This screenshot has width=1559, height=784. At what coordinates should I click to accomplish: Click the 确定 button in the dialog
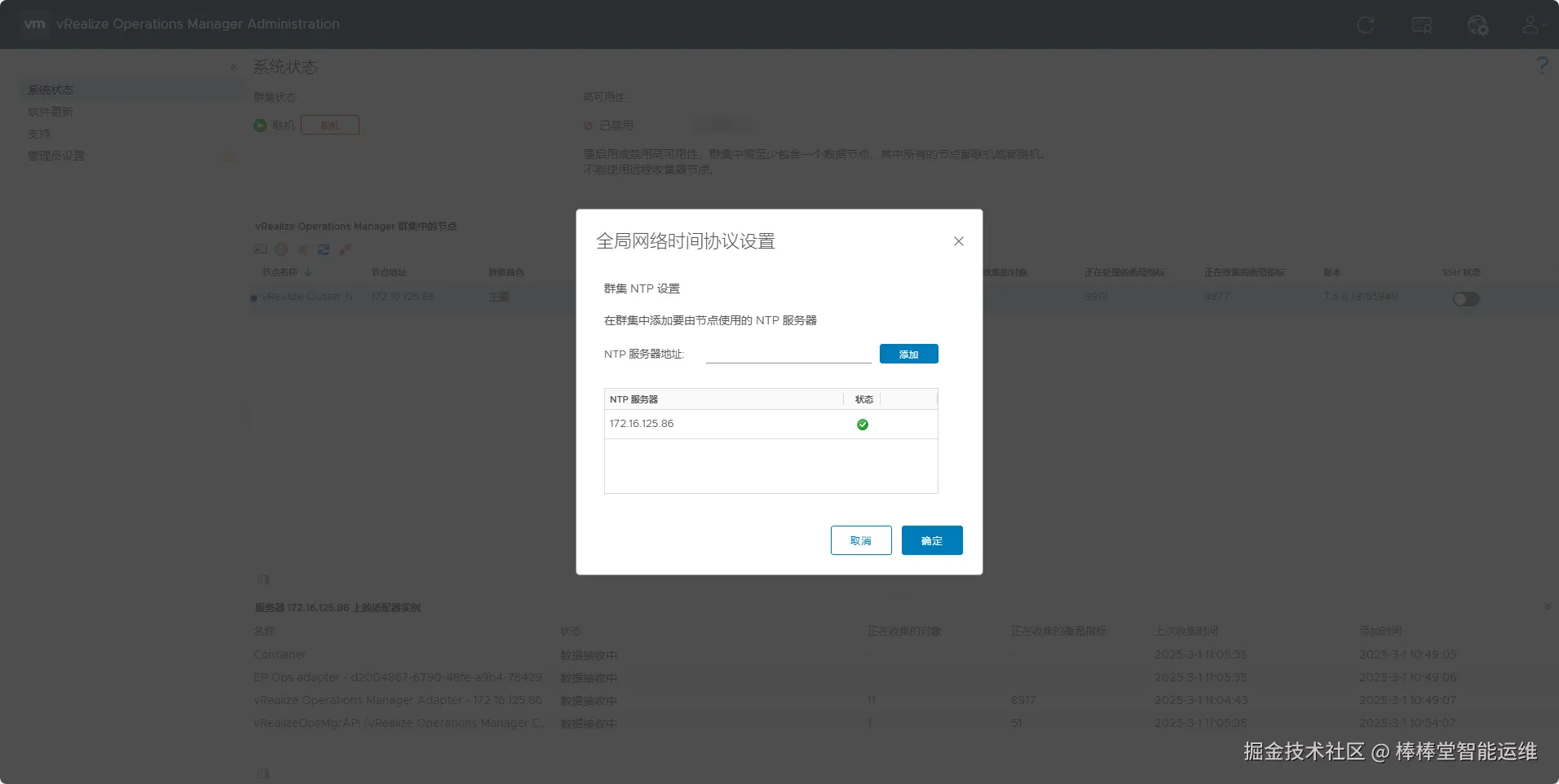pos(932,540)
